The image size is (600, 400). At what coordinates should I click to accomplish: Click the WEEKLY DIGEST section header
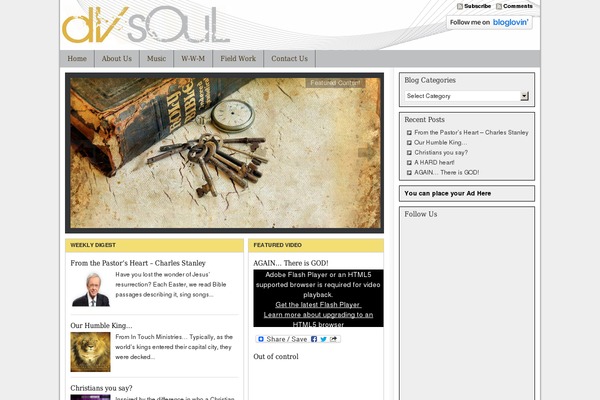[x=154, y=245]
